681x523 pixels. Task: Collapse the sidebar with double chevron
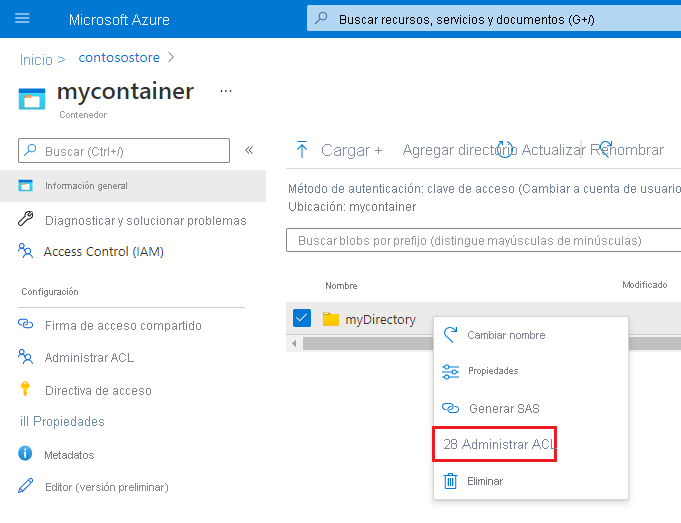249,150
